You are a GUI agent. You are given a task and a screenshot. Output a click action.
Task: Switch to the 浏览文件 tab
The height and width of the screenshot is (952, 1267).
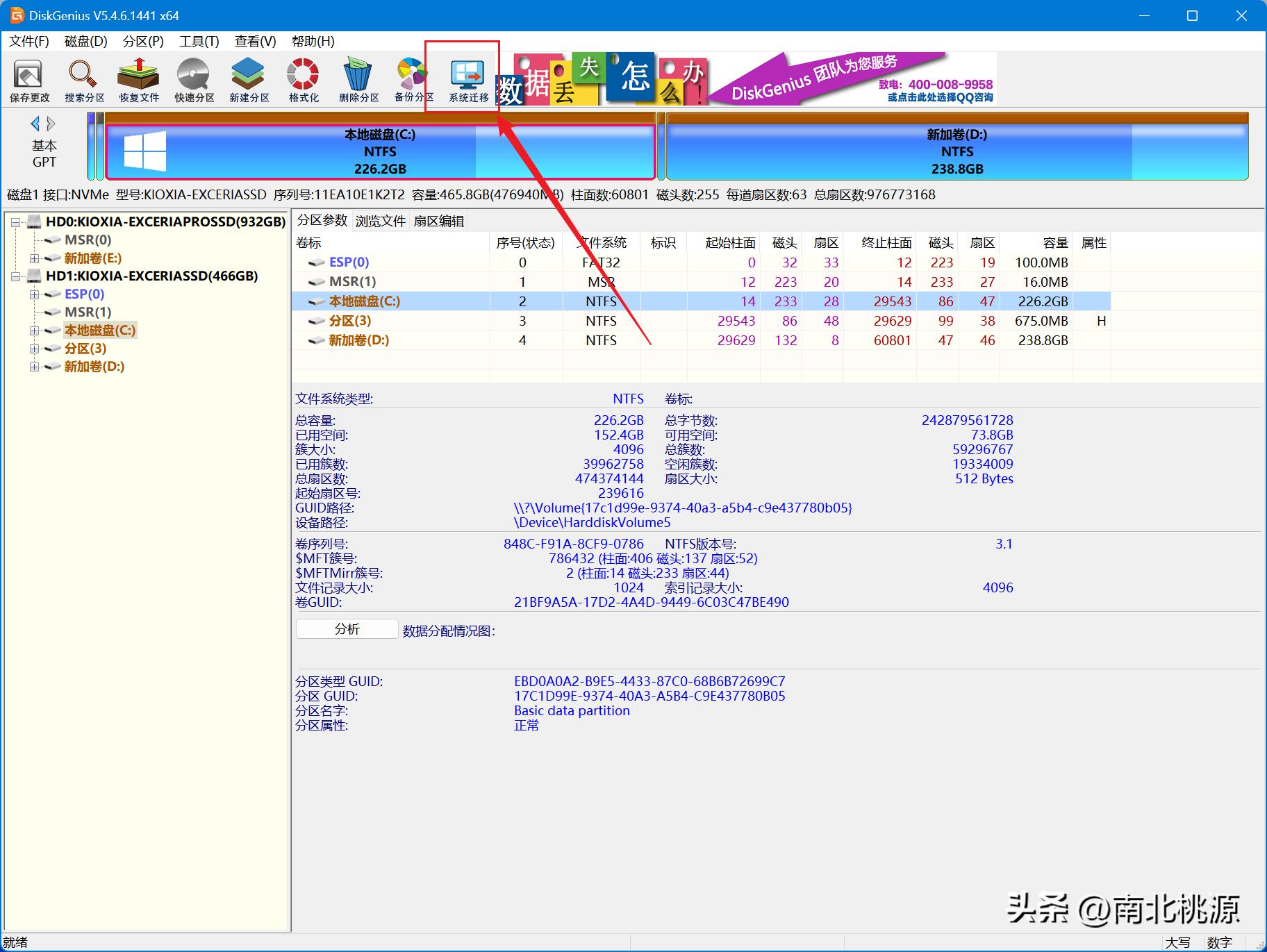tap(381, 221)
